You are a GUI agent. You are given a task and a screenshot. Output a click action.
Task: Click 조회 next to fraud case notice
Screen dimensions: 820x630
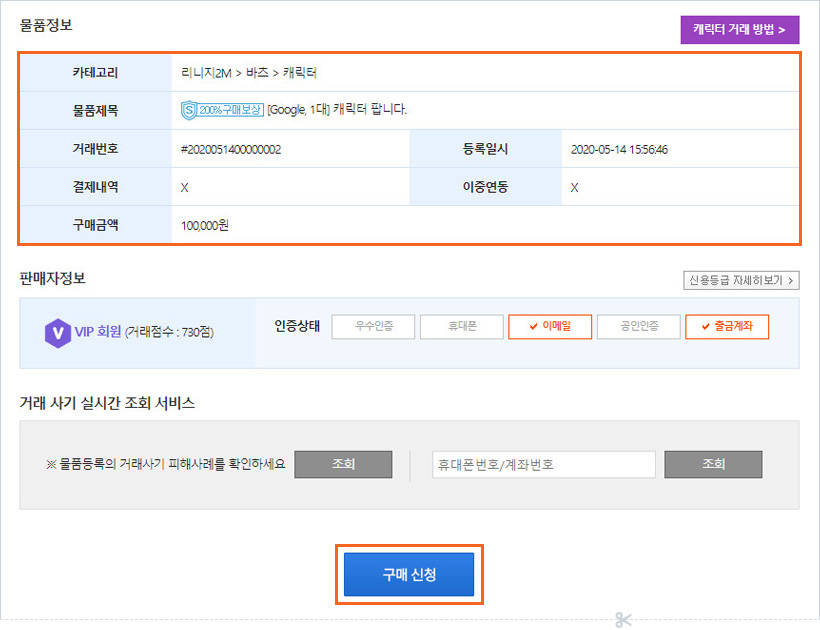pyautogui.click(x=343, y=464)
